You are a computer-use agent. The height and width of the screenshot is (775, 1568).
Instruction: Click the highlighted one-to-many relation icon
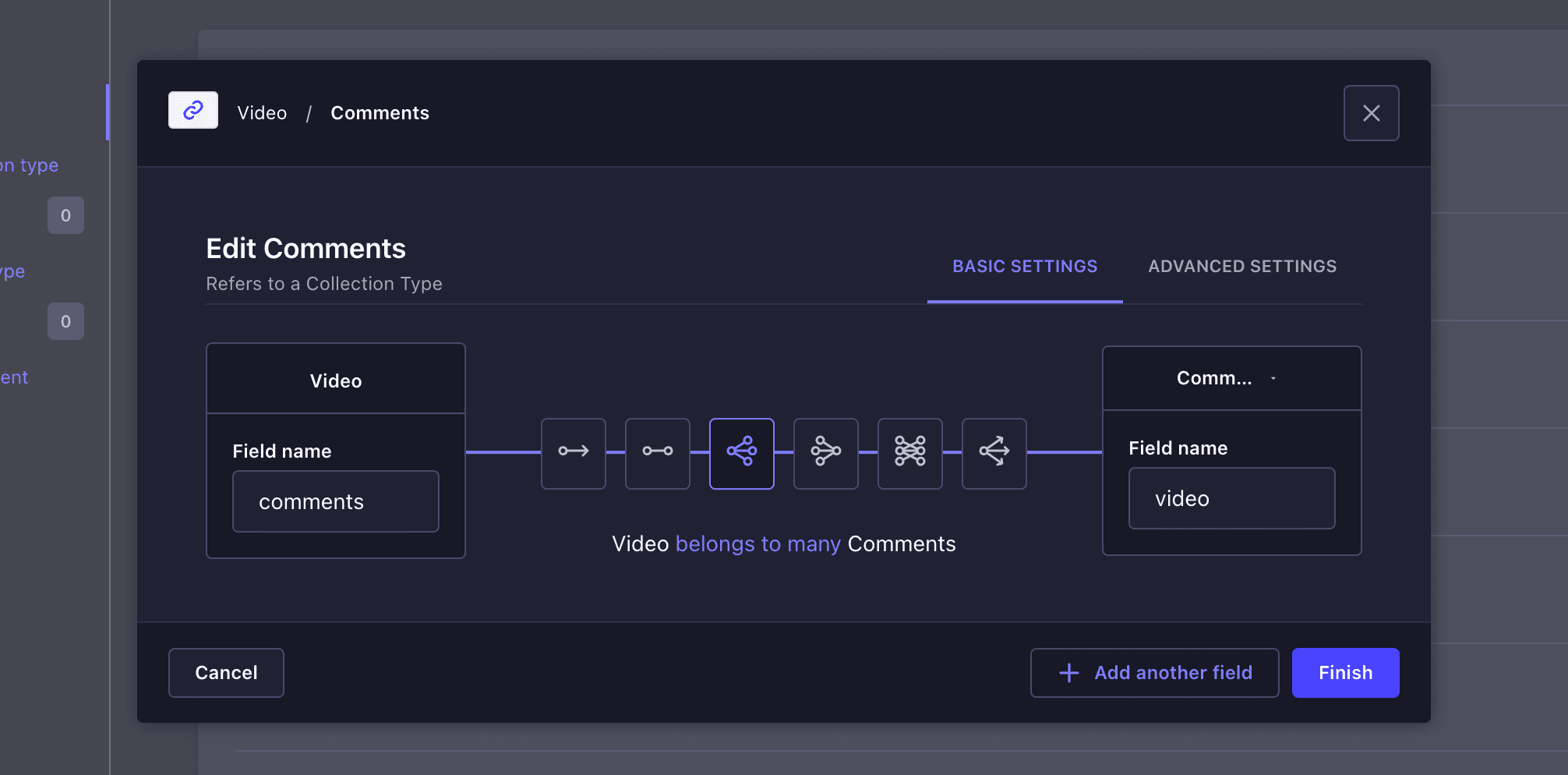point(741,453)
